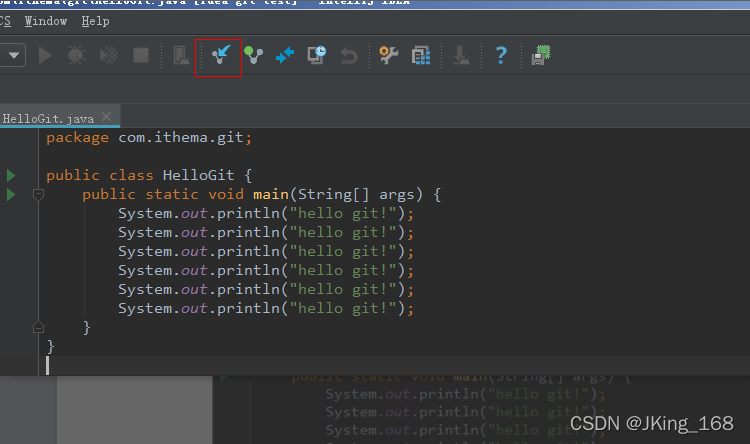Open the Window menu
Viewport: 750px width, 444px height.
pos(46,21)
